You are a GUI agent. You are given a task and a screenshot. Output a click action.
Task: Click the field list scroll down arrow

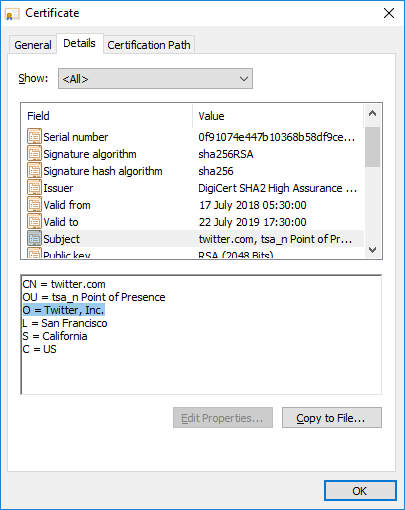[373, 250]
